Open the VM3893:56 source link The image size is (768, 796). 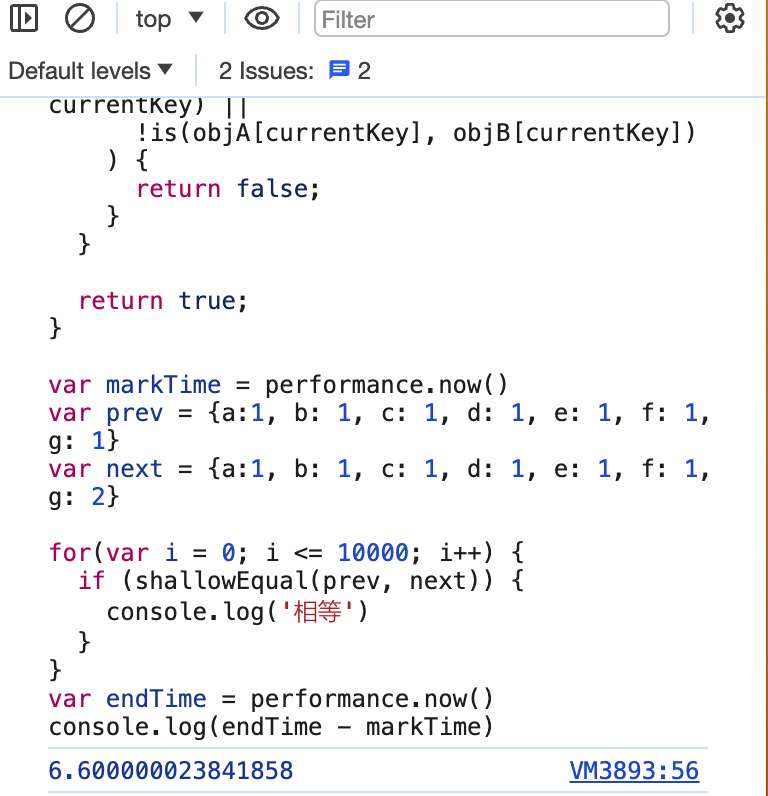[x=634, y=770]
